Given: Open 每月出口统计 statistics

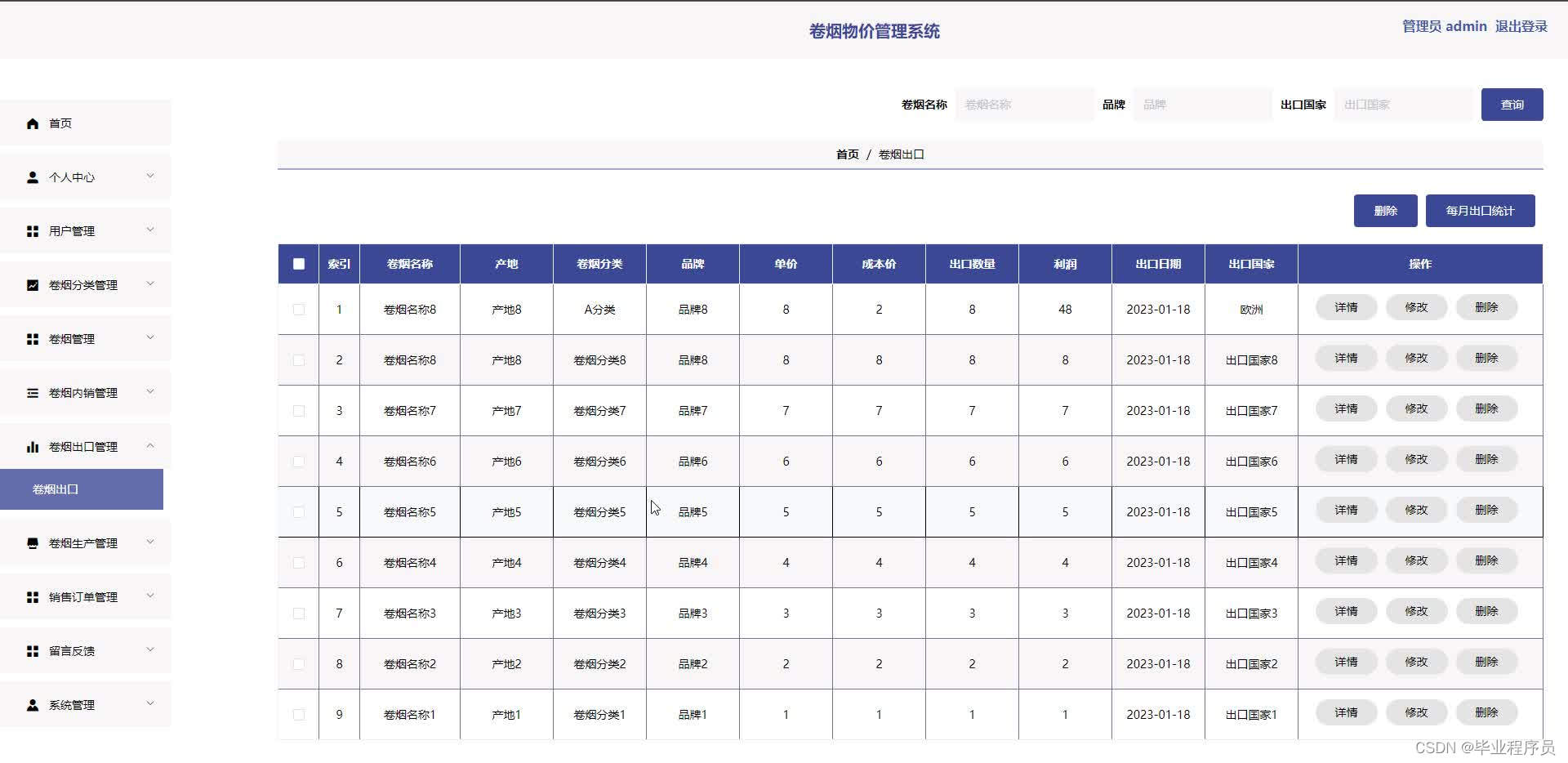Looking at the screenshot, I should pos(1480,211).
